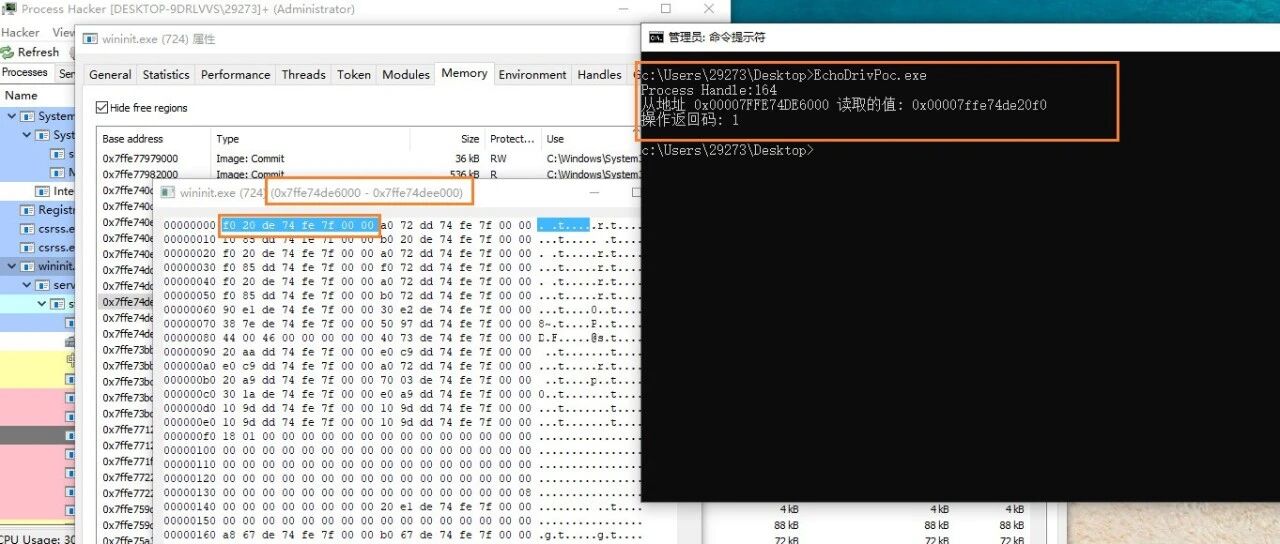Open the Statistics tab
This screenshot has height=544, width=1280.
[x=166, y=75]
